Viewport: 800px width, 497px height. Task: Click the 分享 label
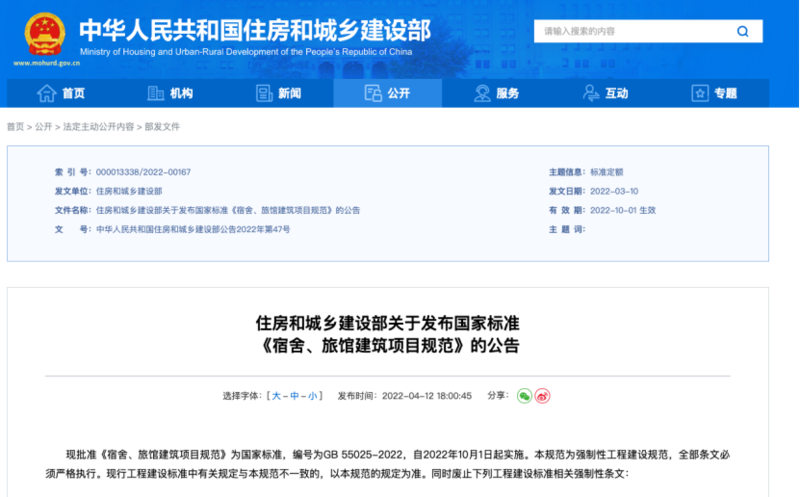(x=498, y=395)
